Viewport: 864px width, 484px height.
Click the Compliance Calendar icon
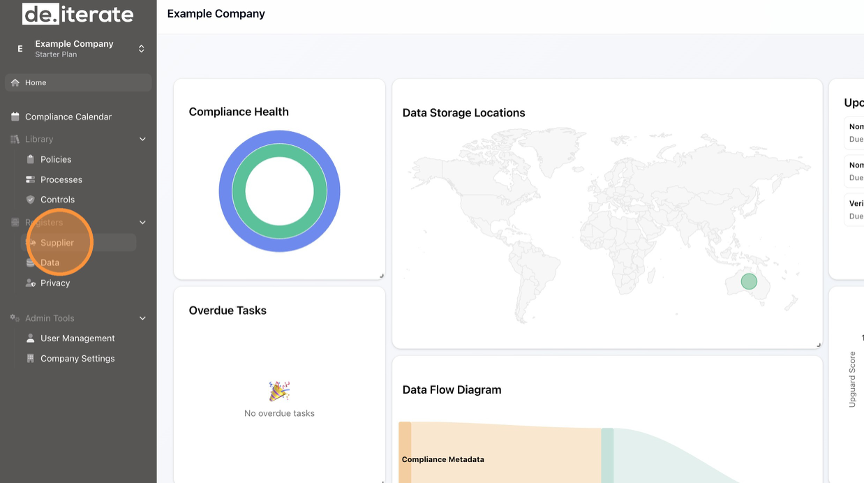15,117
